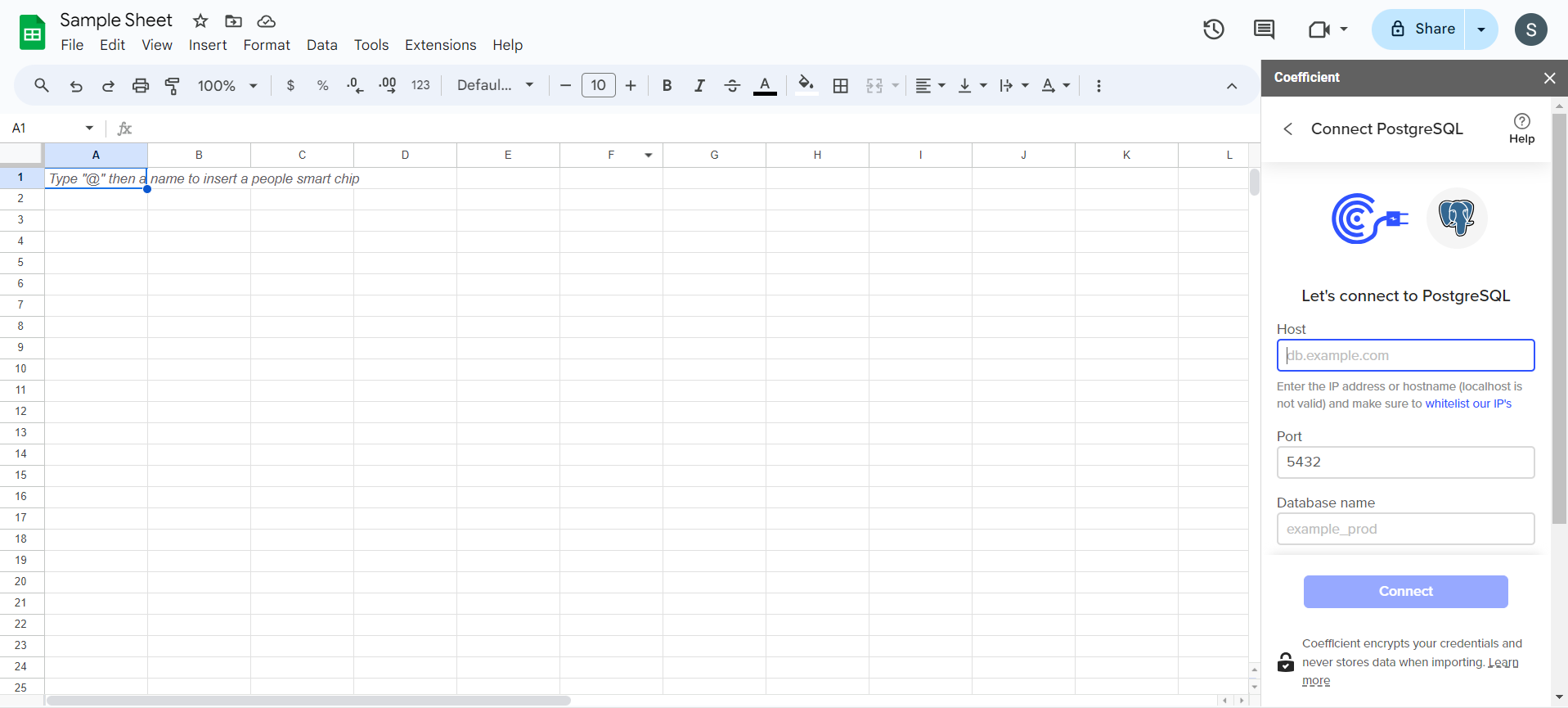Screen dimensions: 1568x708
Task: Open comments panel icon
Action: [1264, 29]
